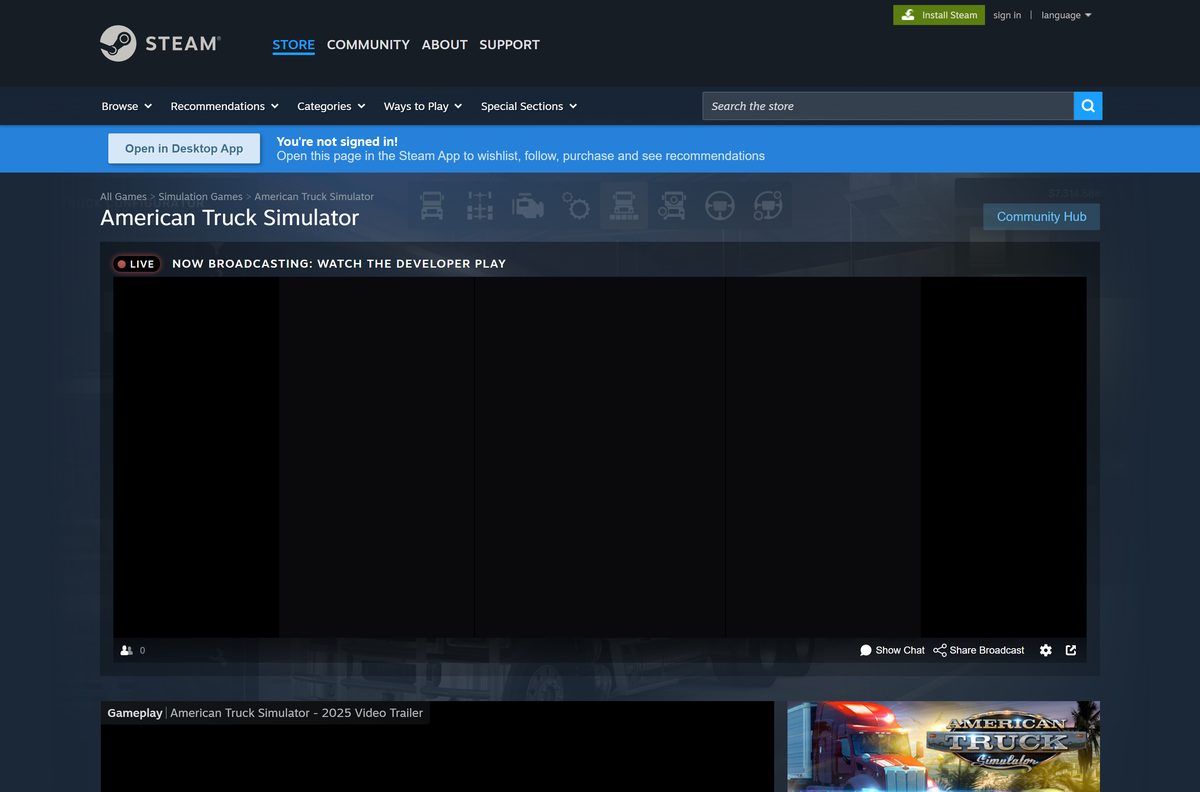This screenshot has width=1200, height=792.
Task: Expand the Special Sections dropdown
Action: click(x=529, y=106)
